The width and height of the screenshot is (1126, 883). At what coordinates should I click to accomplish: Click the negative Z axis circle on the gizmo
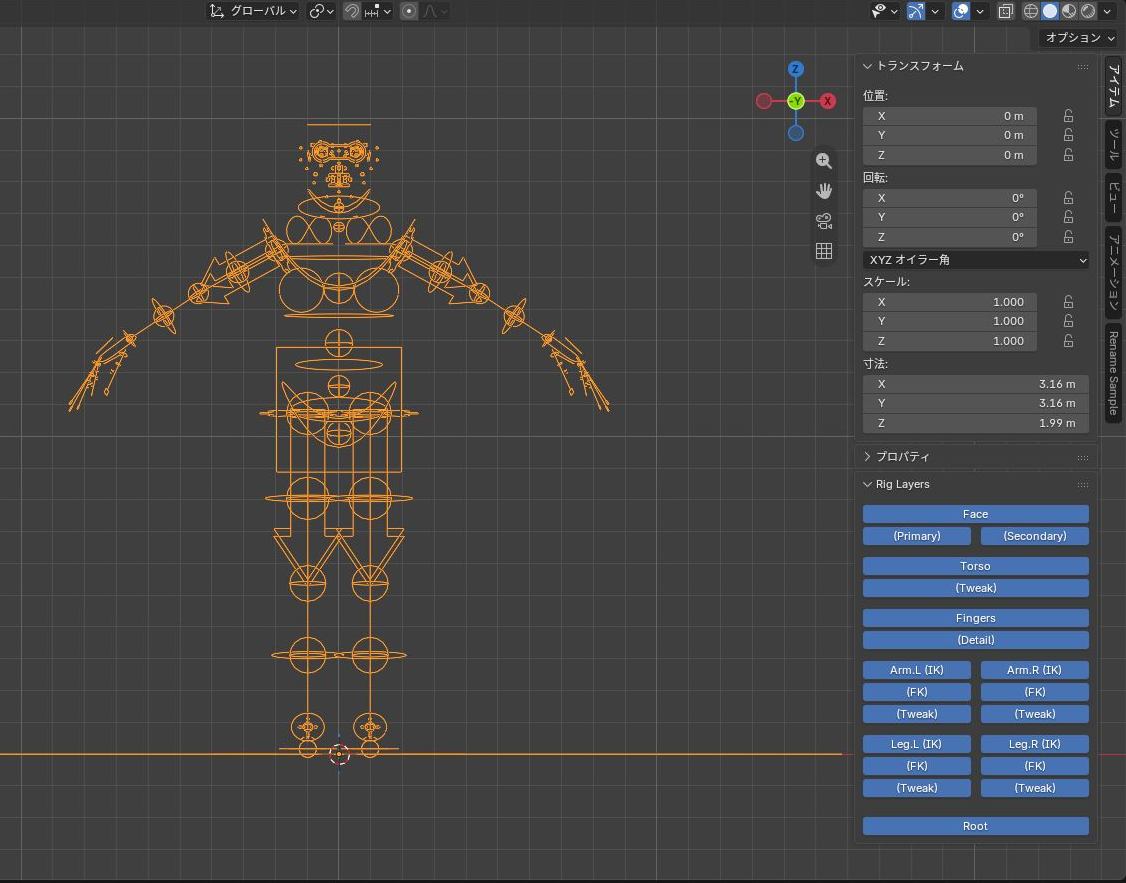[796, 133]
